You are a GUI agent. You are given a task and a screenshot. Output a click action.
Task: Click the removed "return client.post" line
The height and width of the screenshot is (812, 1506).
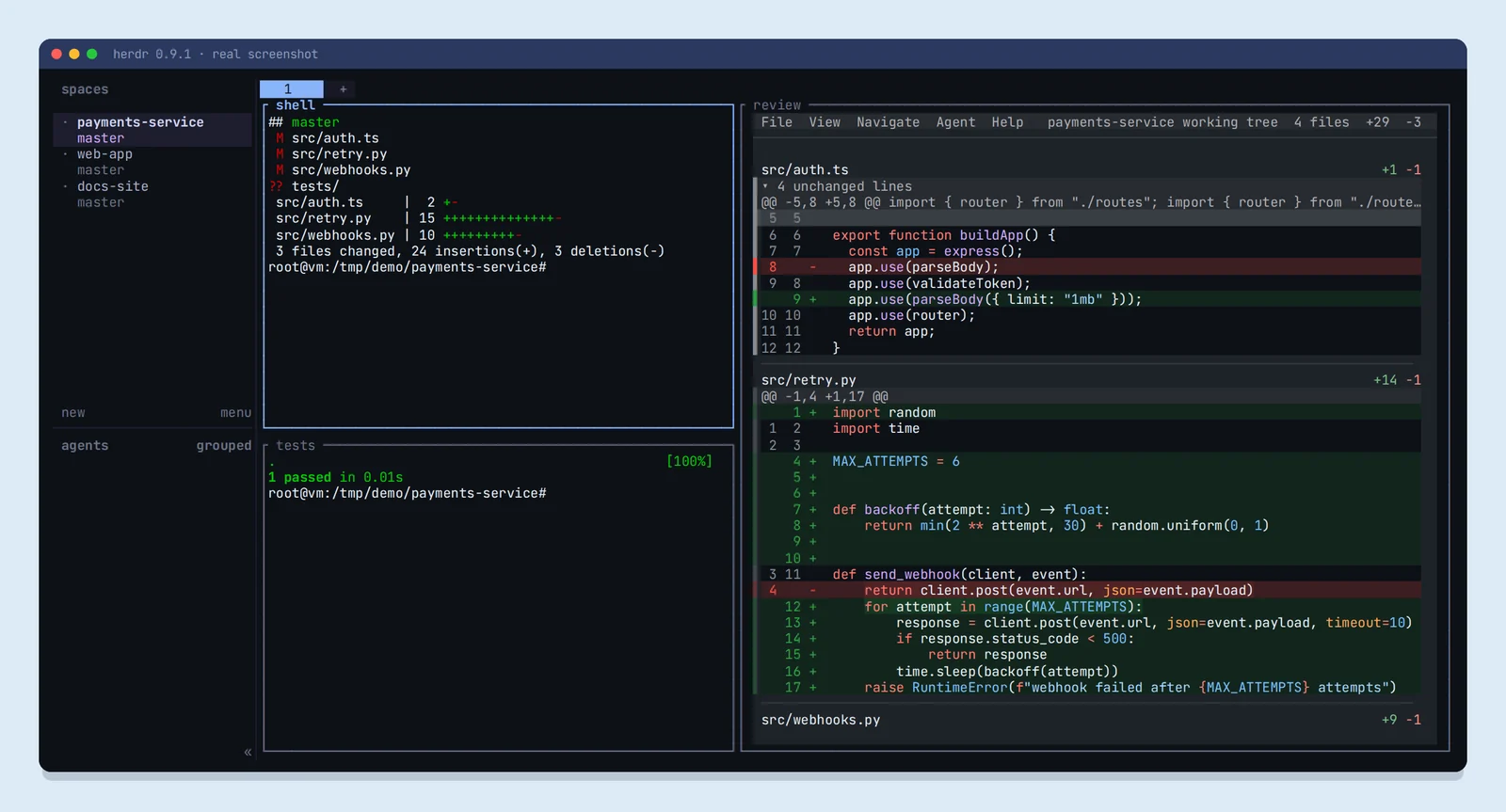(x=1087, y=591)
